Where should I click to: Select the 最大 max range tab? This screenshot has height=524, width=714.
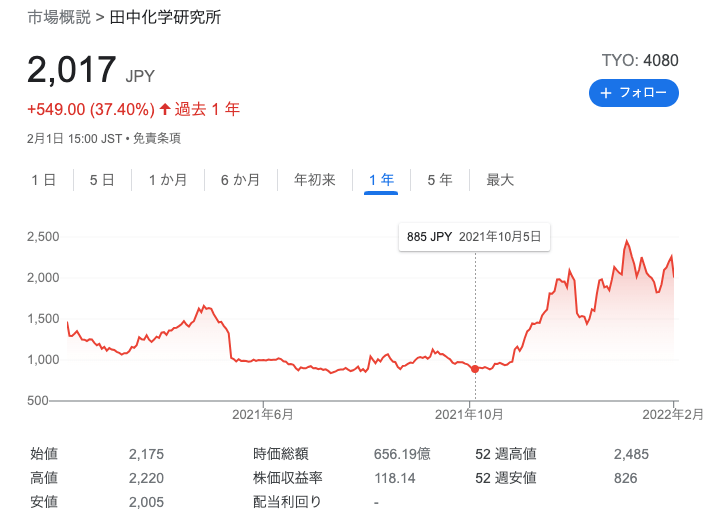(500, 180)
